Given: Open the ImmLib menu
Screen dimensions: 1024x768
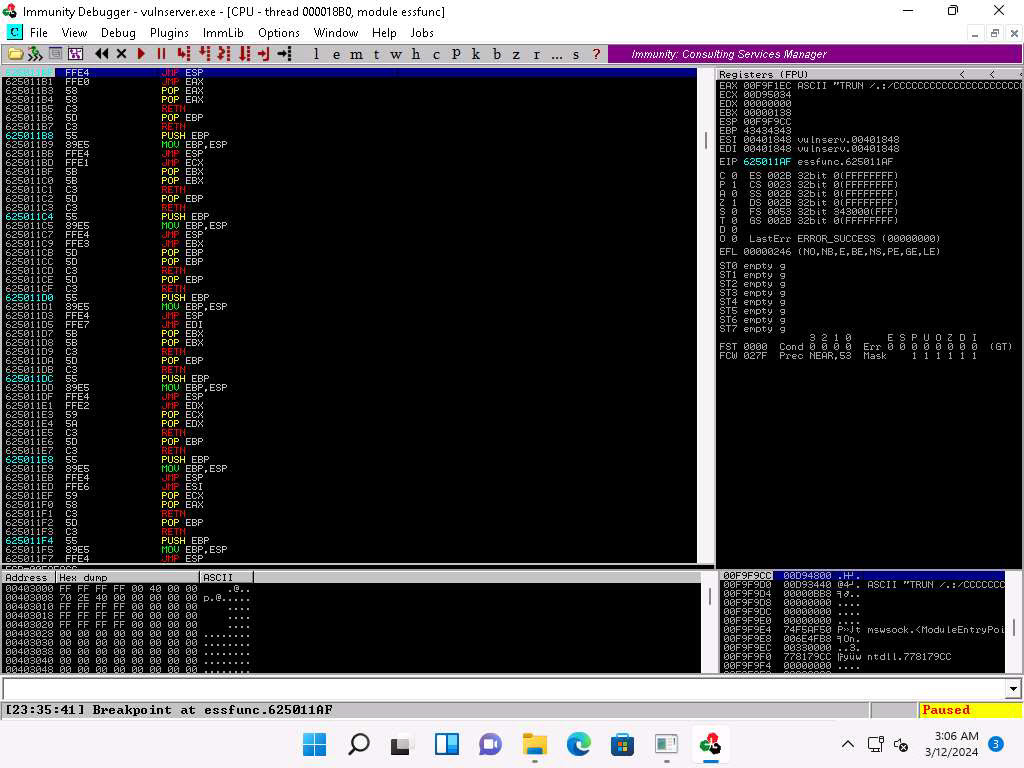Looking at the screenshot, I should pyautogui.click(x=223, y=33).
